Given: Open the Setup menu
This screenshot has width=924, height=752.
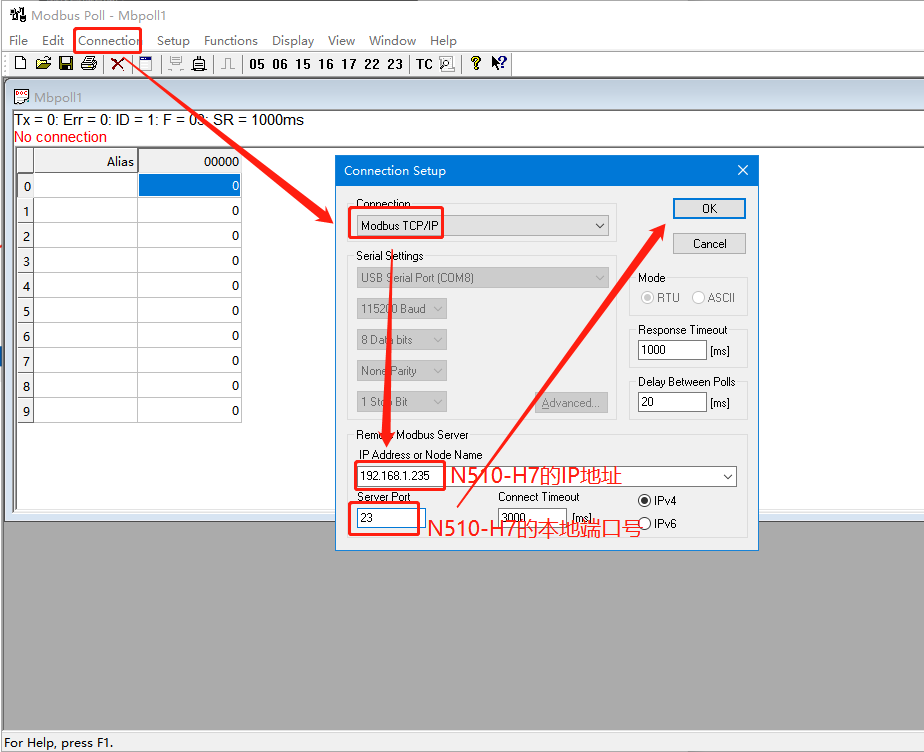Looking at the screenshot, I should (x=173, y=41).
